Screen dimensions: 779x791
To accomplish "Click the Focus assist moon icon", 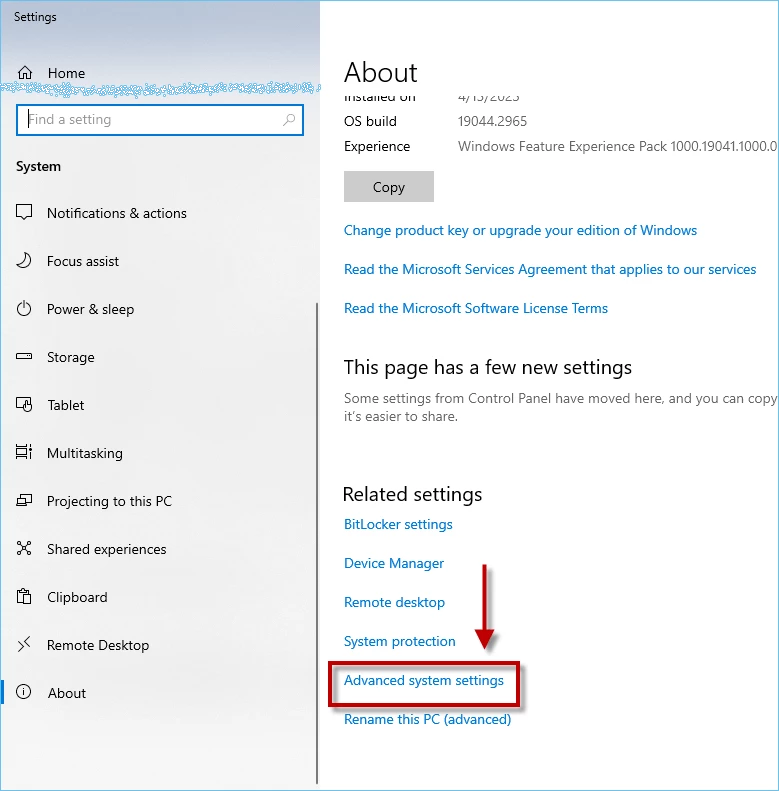I will tap(24, 260).
